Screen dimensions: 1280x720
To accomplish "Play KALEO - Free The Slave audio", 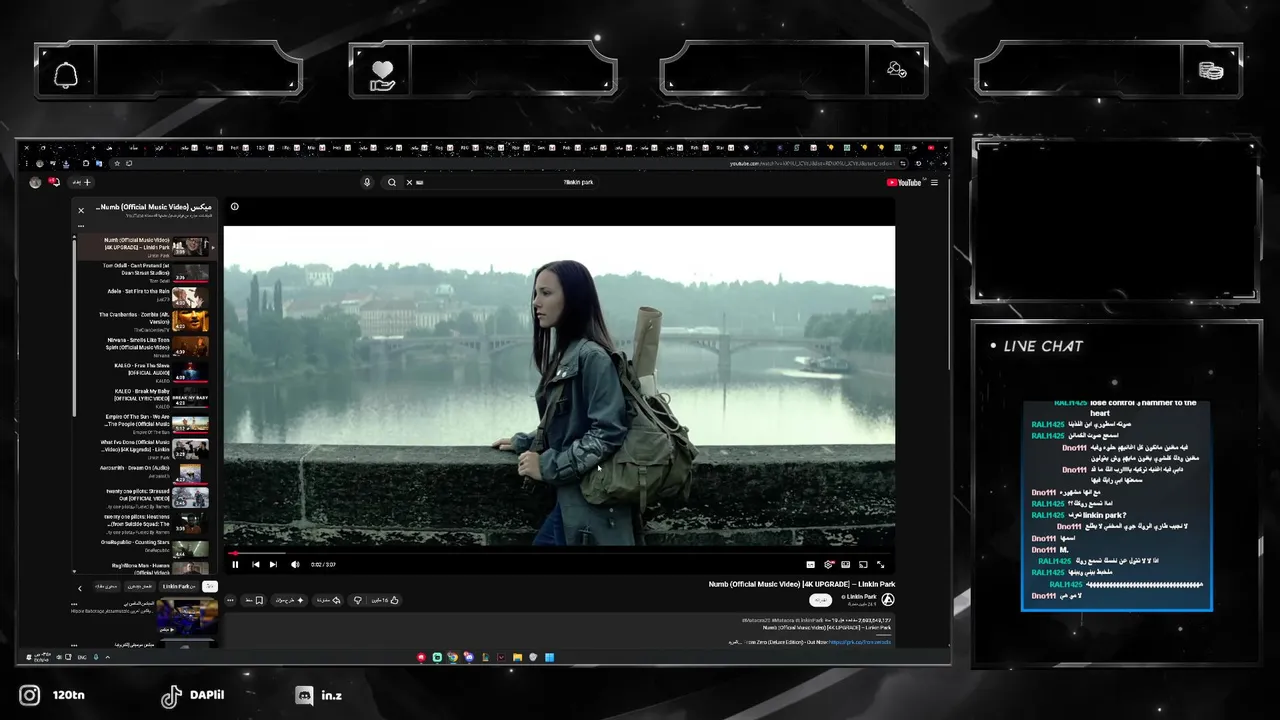I will click(146, 371).
